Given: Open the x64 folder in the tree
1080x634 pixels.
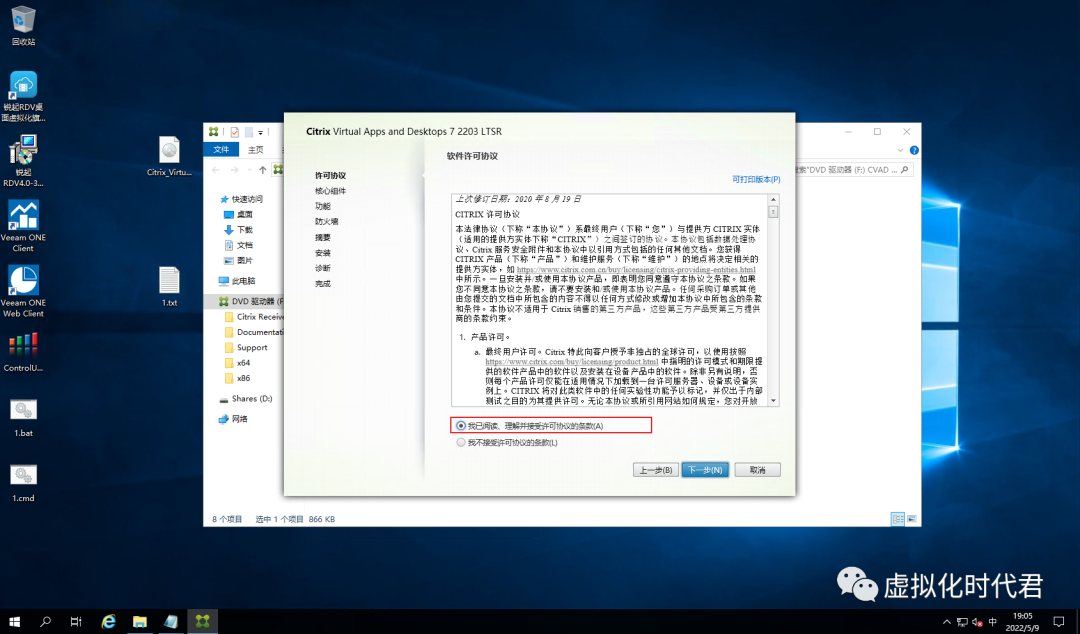Looking at the screenshot, I should (243, 363).
